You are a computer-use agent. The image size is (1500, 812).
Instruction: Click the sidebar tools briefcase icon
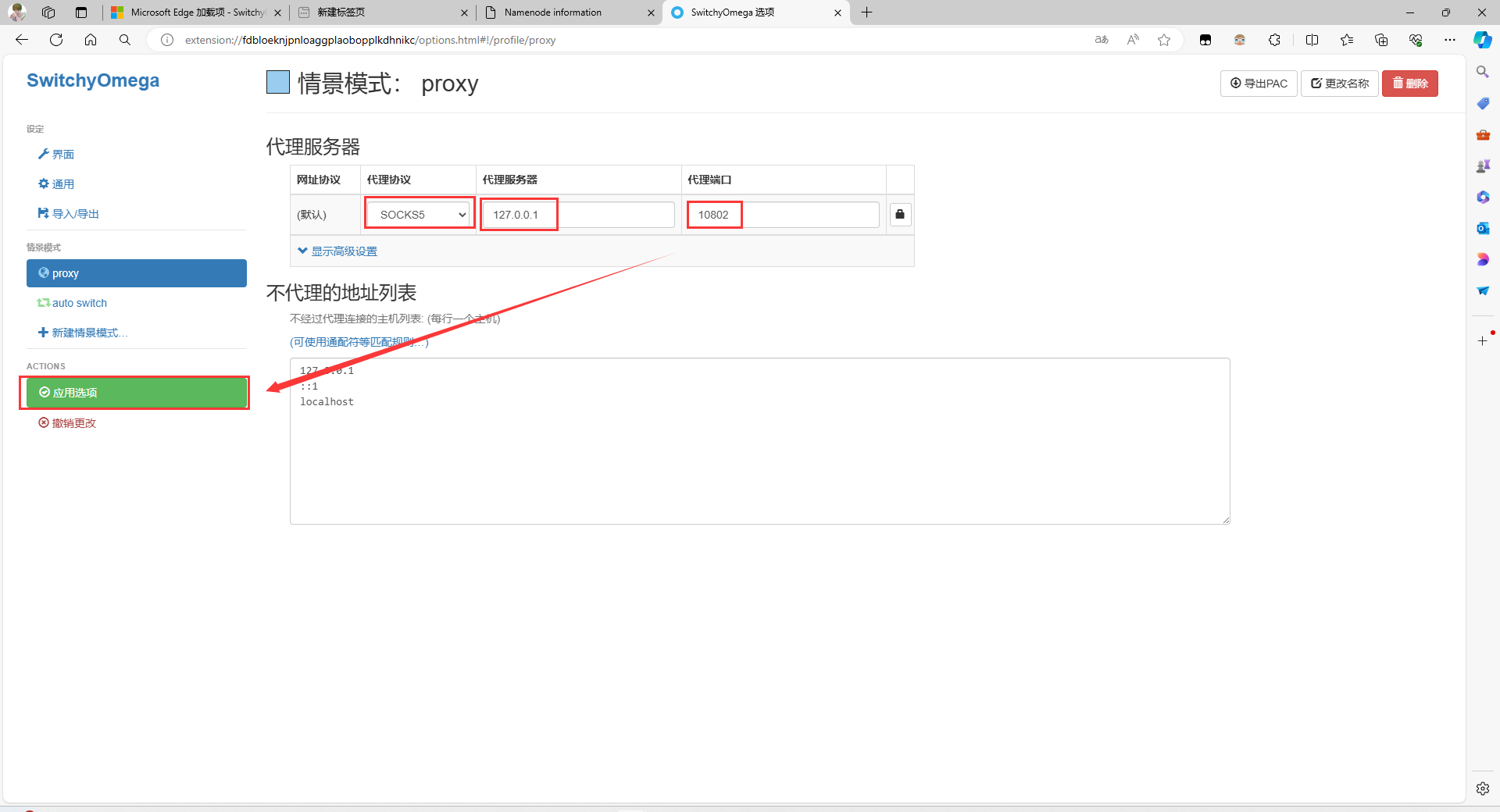click(x=1482, y=134)
